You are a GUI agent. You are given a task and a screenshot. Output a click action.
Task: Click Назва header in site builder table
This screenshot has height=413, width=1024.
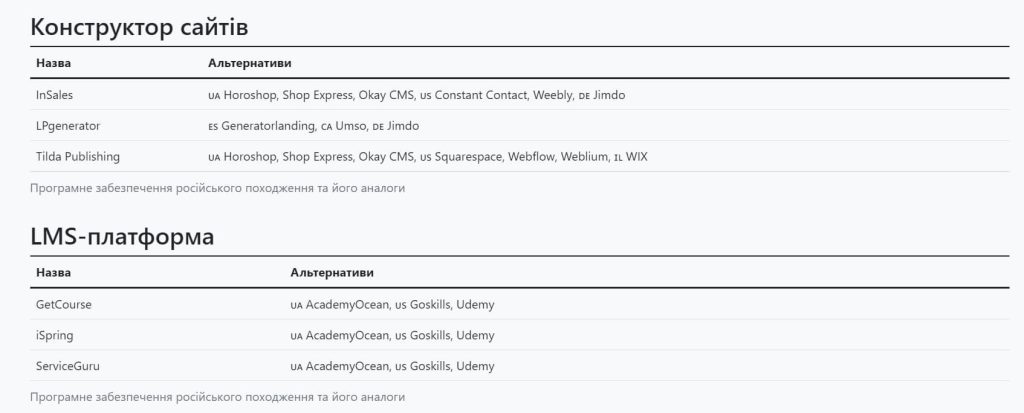54,63
